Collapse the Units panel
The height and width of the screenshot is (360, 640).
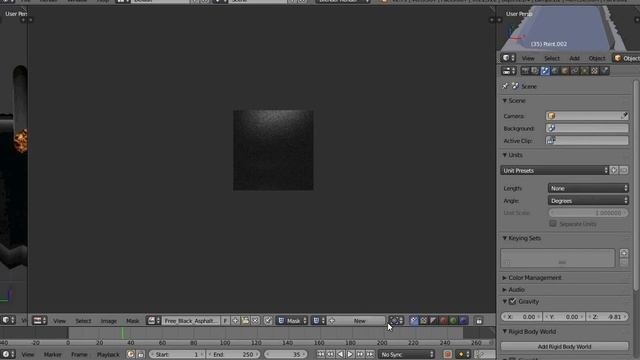(515, 155)
